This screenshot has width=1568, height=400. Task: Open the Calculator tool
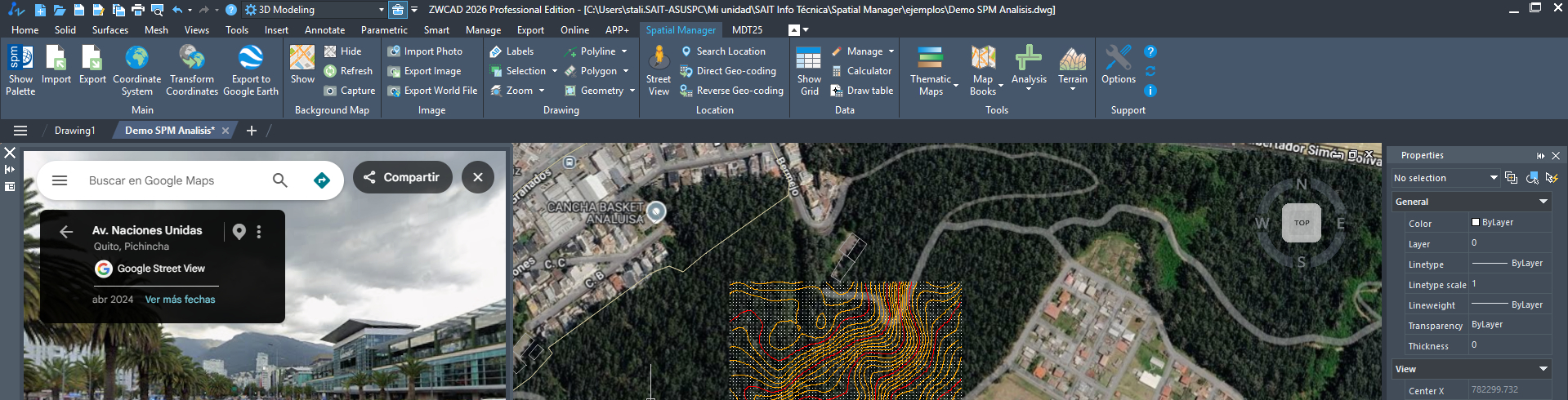tap(861, 71)
